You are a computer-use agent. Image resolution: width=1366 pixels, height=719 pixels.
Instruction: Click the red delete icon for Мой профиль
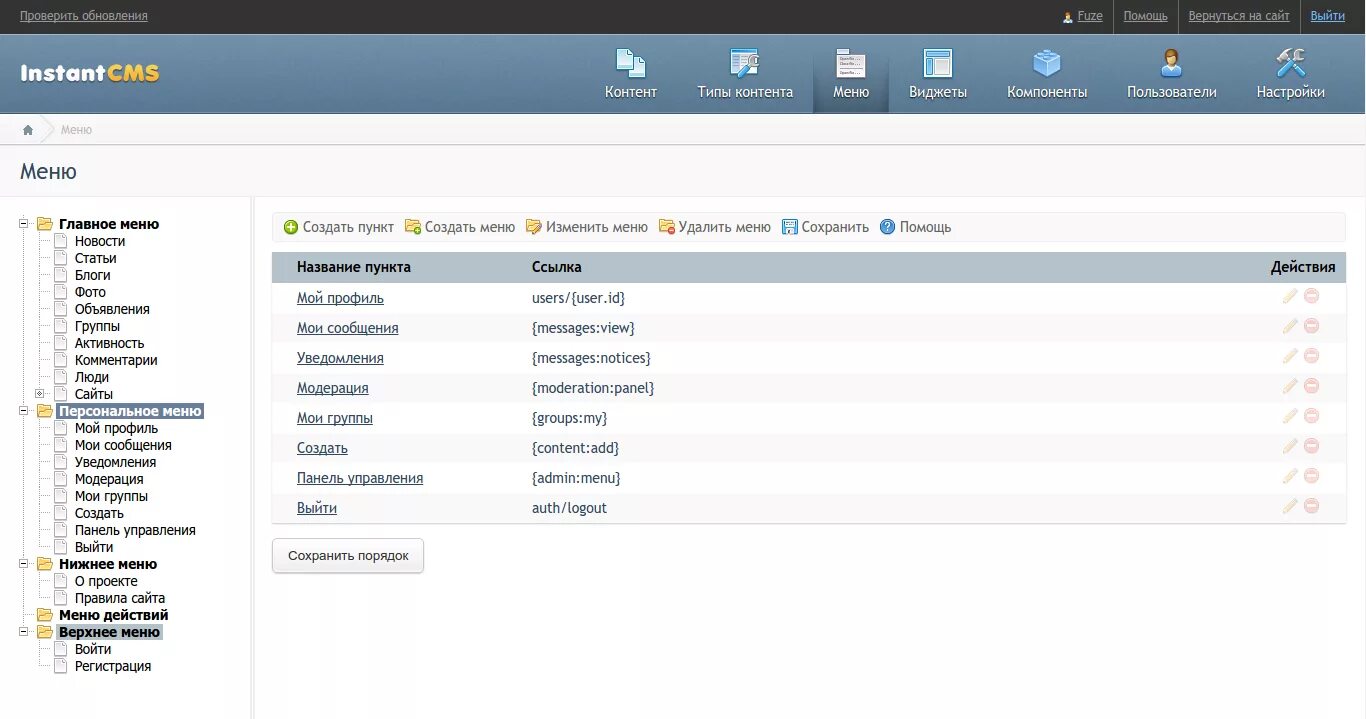click(x=1311, y=296)
